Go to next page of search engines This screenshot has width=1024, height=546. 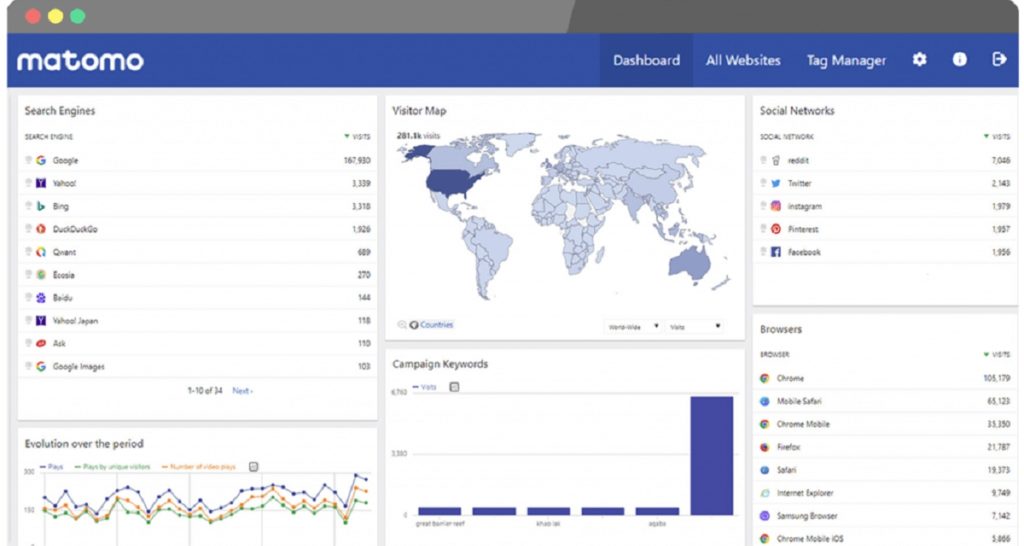242,391
